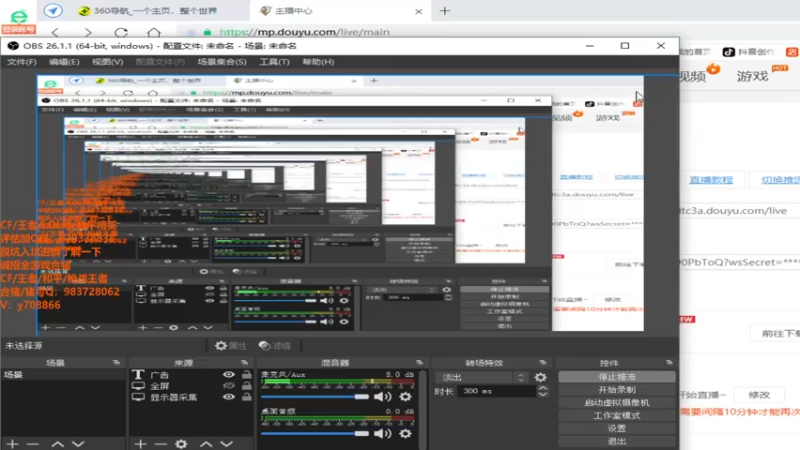Open 麦克风/Aux audio settings gear
This screenshot has width=800, height=450.
click(x=405, y=396)
